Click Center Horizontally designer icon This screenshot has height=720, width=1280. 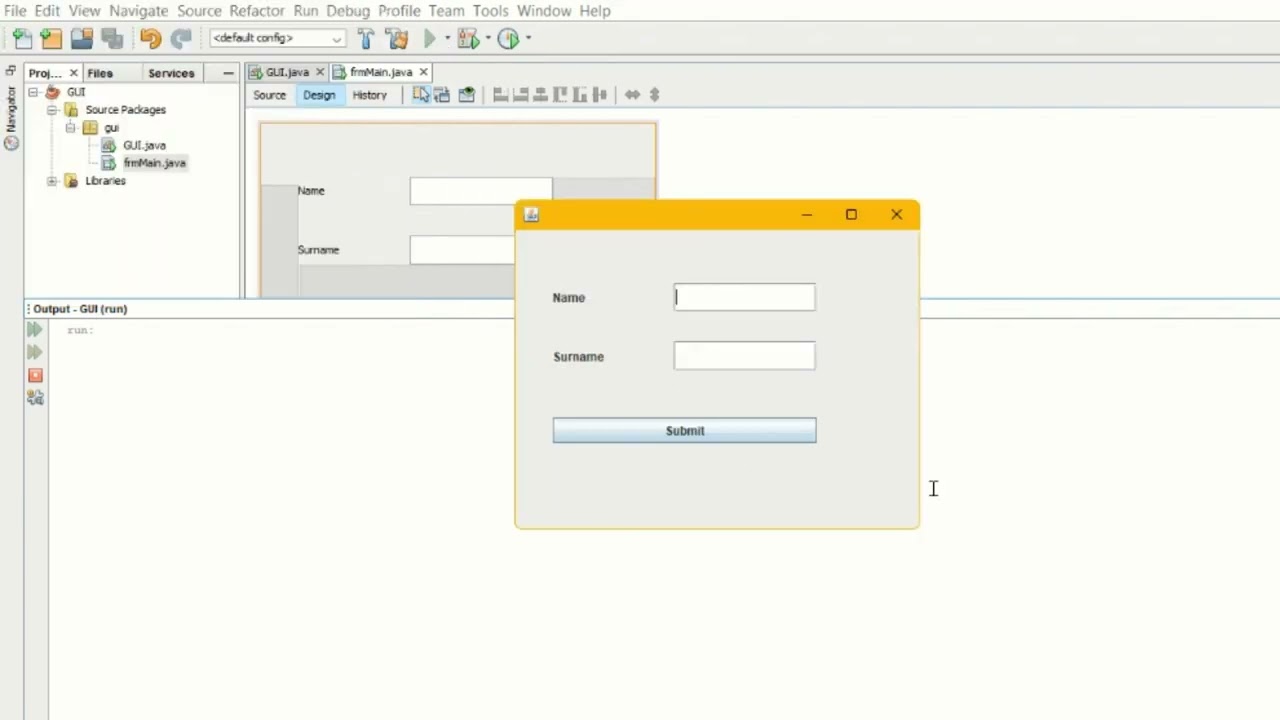point(540,94)
